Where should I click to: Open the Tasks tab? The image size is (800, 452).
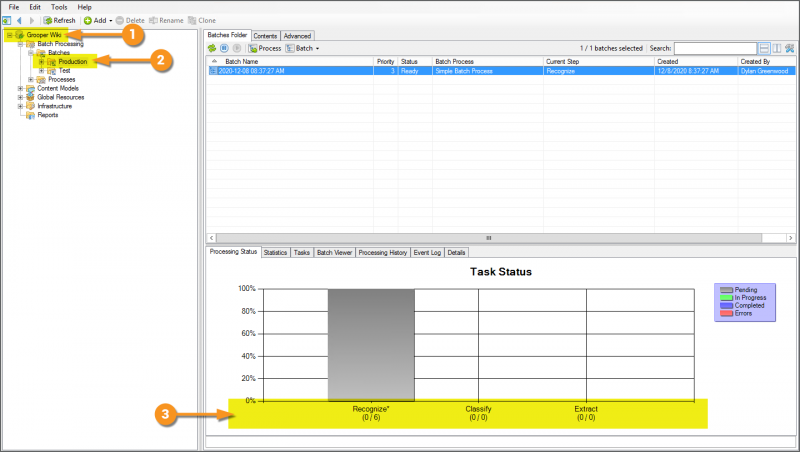pos(302,253)
